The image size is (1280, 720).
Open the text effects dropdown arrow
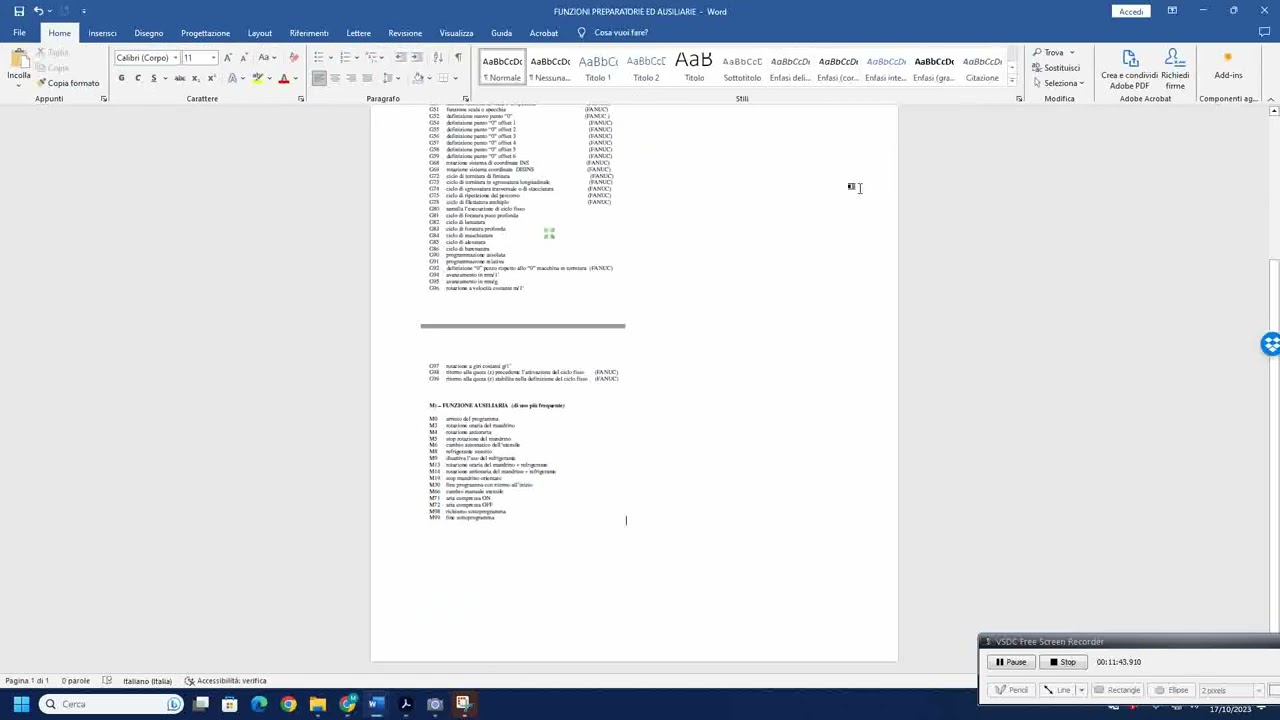tap(244, 78)
